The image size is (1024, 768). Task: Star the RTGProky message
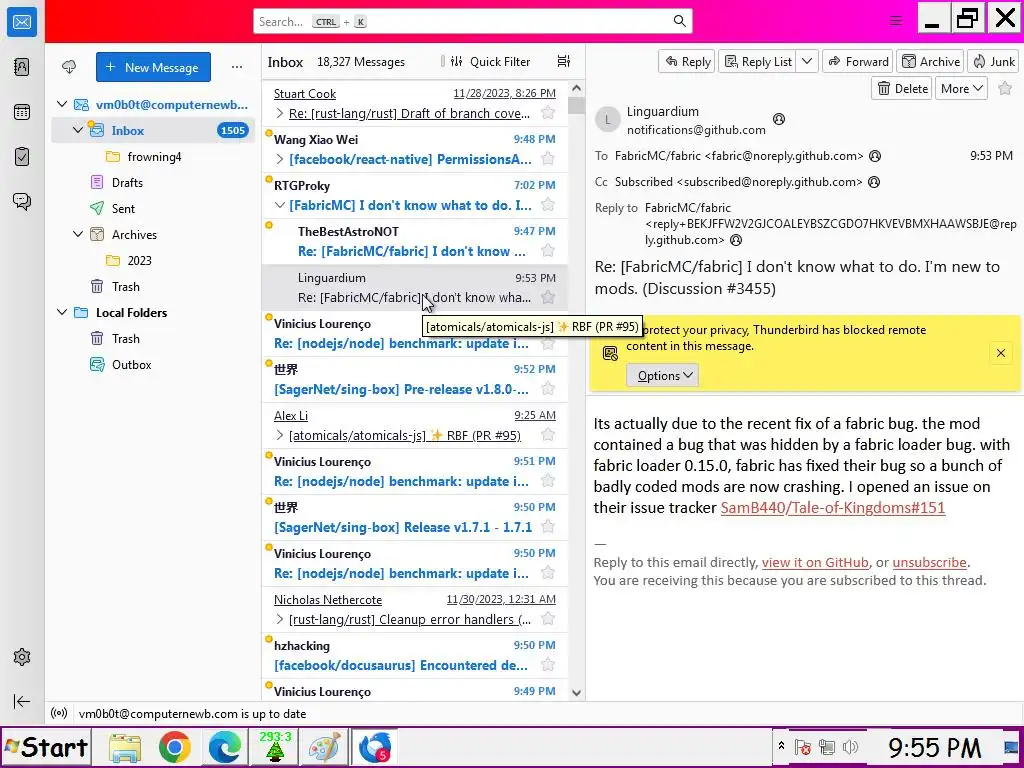click(x=548, y=205)
